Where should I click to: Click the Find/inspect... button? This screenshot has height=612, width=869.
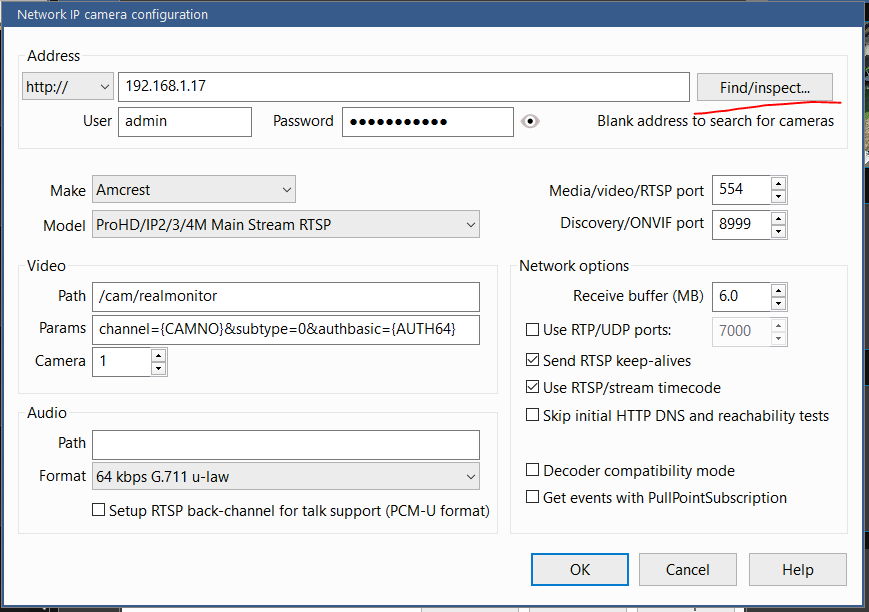[764, 87]
